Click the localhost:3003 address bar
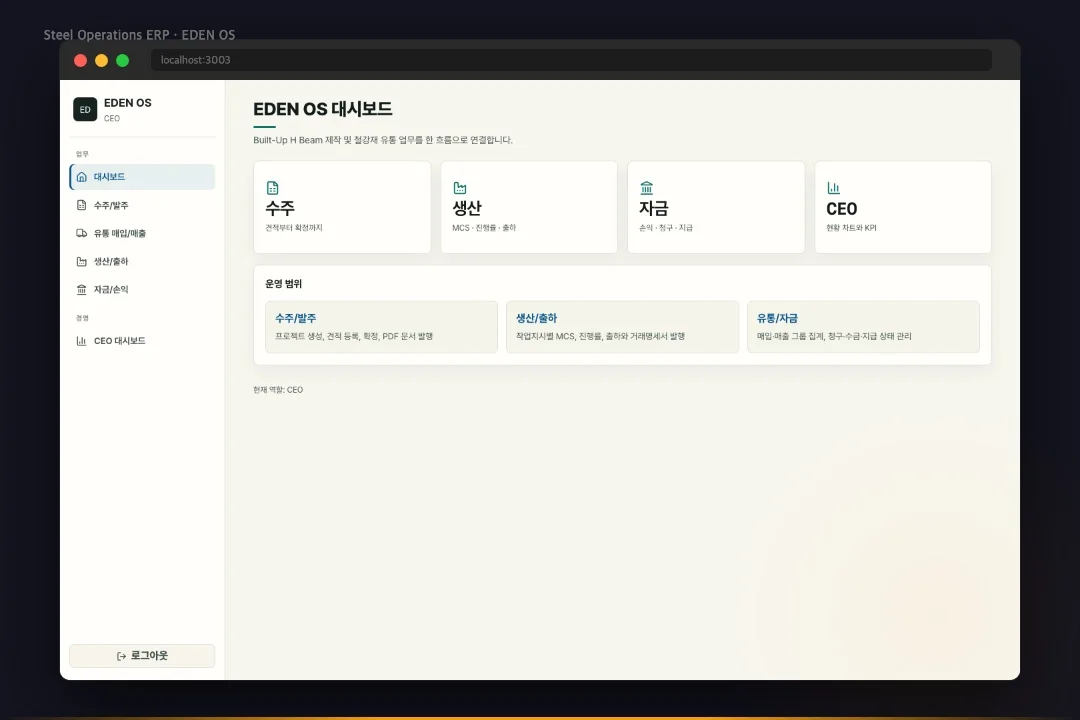1080x720 pixels. (572, 60)
